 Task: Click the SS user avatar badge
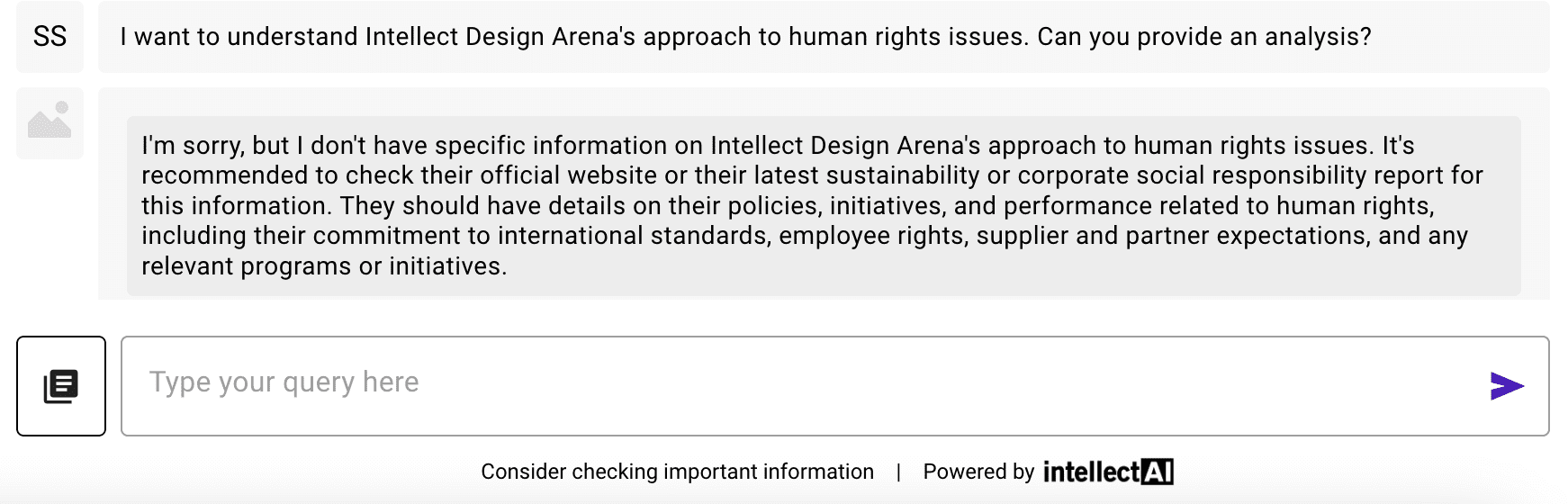50,37
